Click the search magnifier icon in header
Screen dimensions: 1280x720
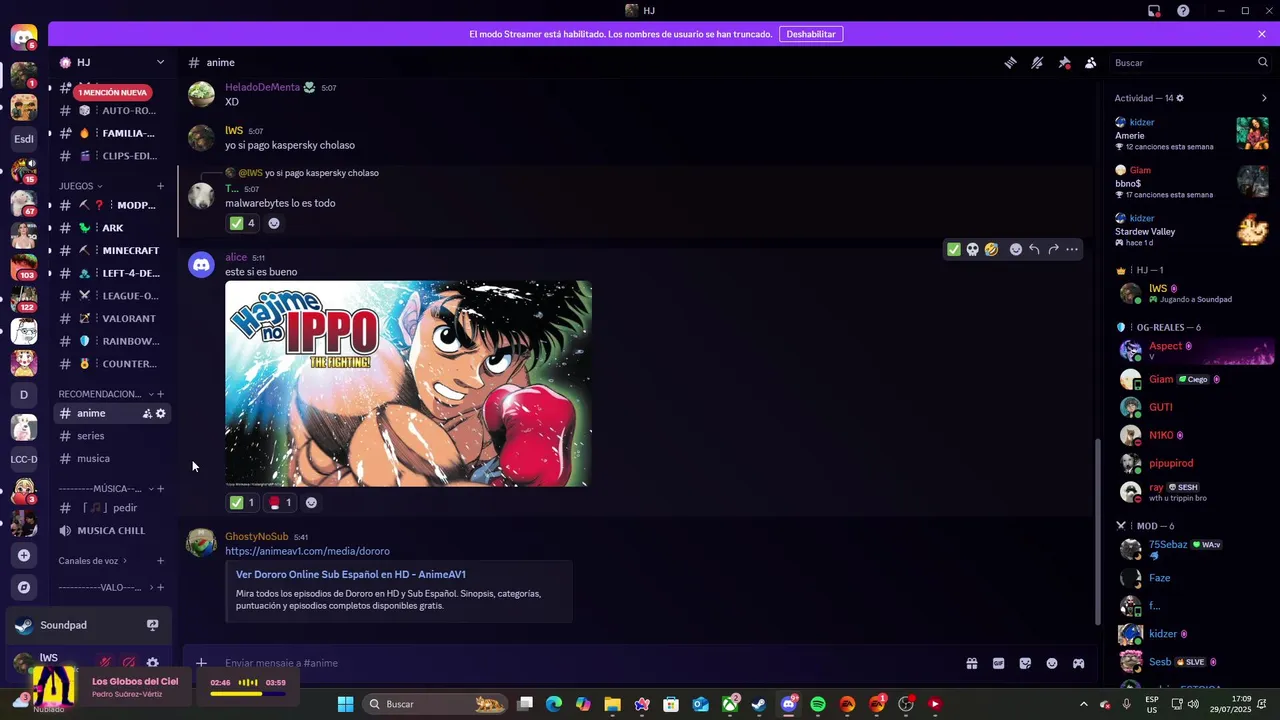(1262, 62)
